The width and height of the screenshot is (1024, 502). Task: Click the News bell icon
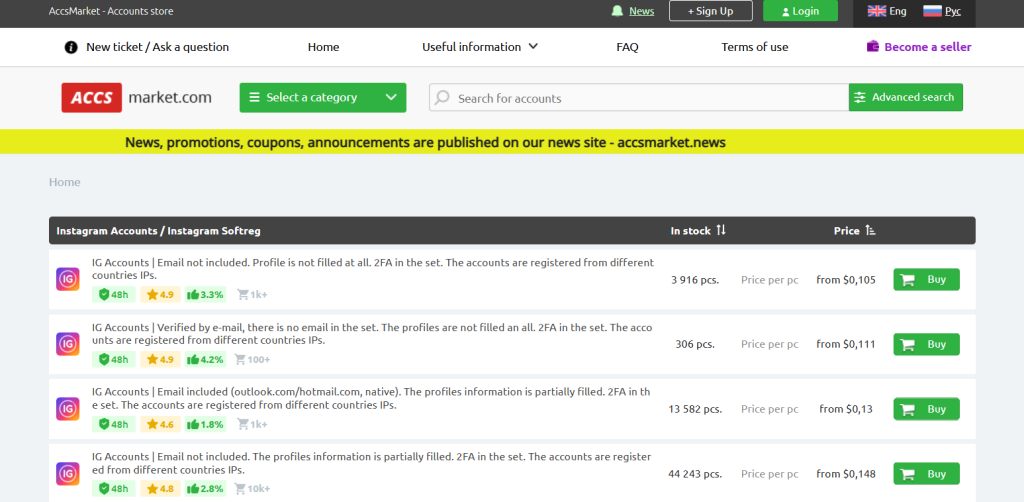tap(617, 11)
